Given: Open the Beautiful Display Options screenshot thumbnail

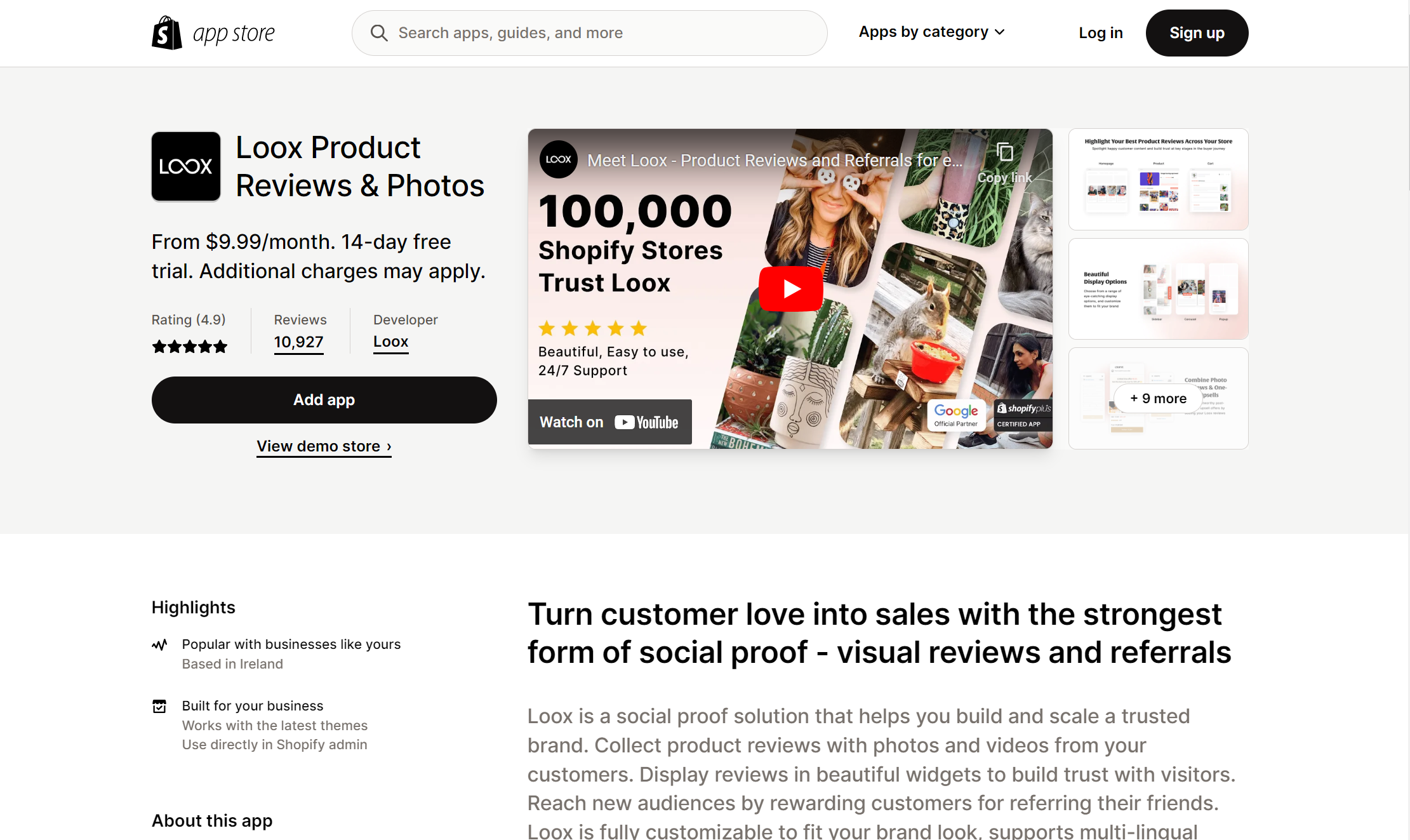Looking at the screenshot, I should [1158, 289].
